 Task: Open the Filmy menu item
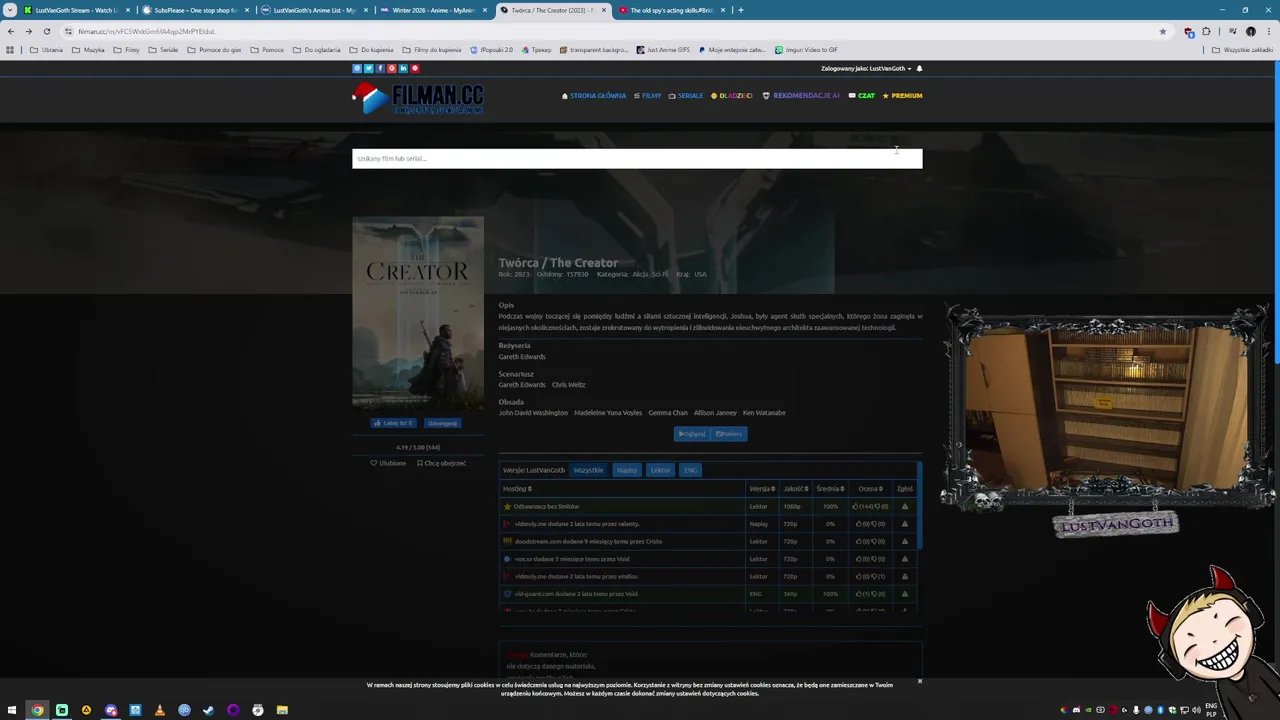647,96
